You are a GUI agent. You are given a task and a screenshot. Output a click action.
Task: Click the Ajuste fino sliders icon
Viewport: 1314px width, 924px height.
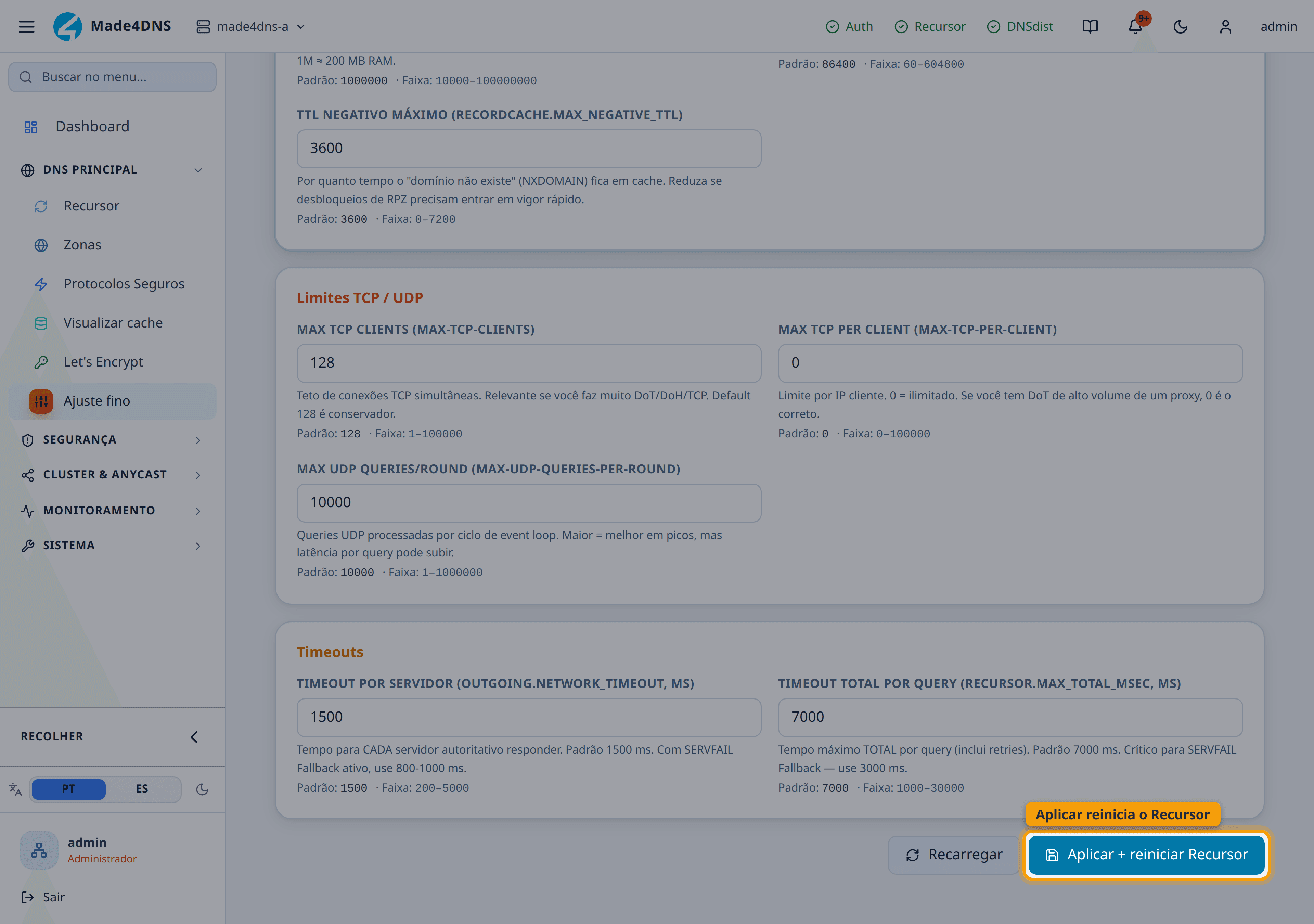[41, 401]
